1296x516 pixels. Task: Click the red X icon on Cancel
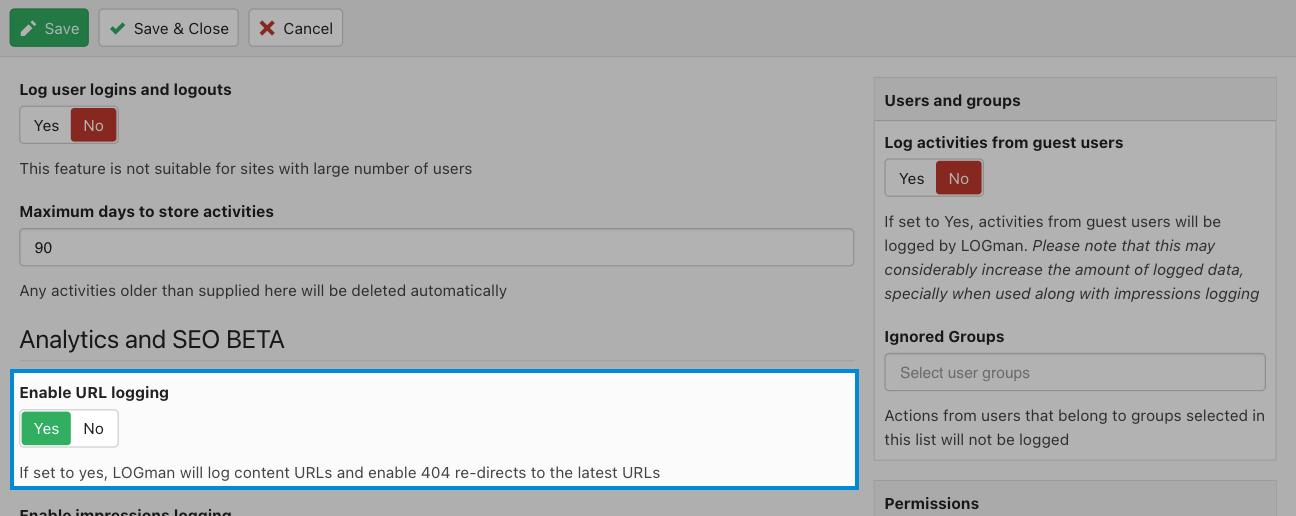coord(267,28)
